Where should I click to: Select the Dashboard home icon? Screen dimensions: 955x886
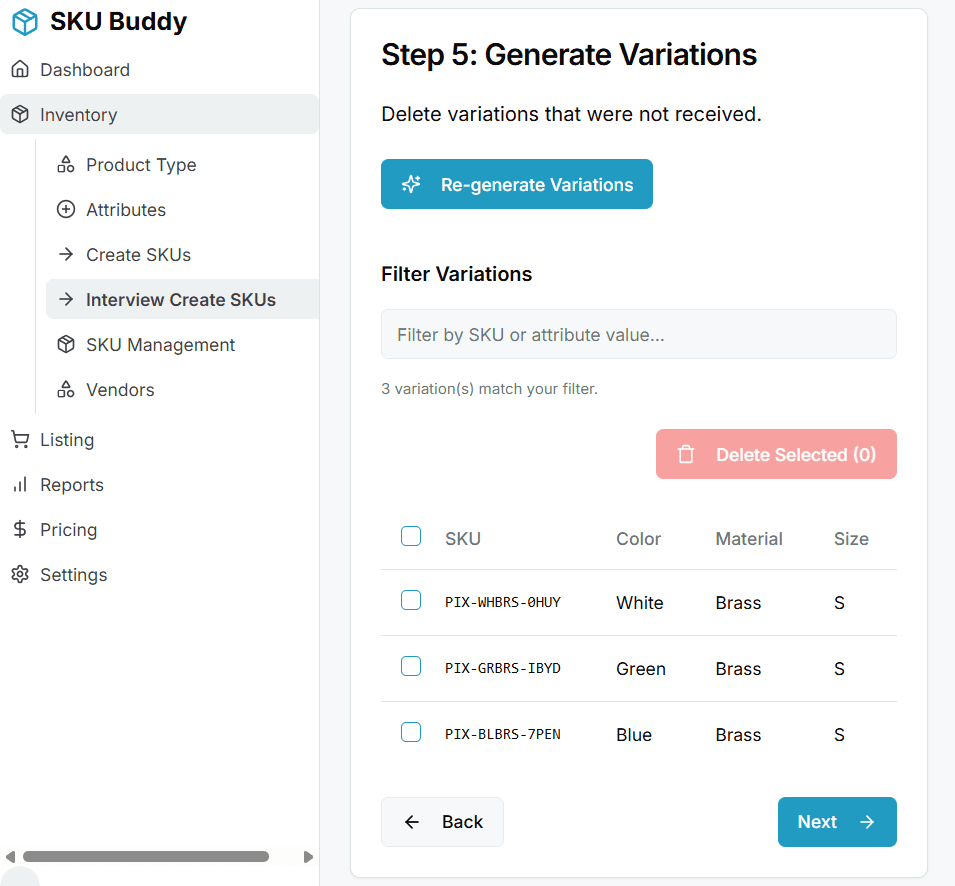pos(20,69)
